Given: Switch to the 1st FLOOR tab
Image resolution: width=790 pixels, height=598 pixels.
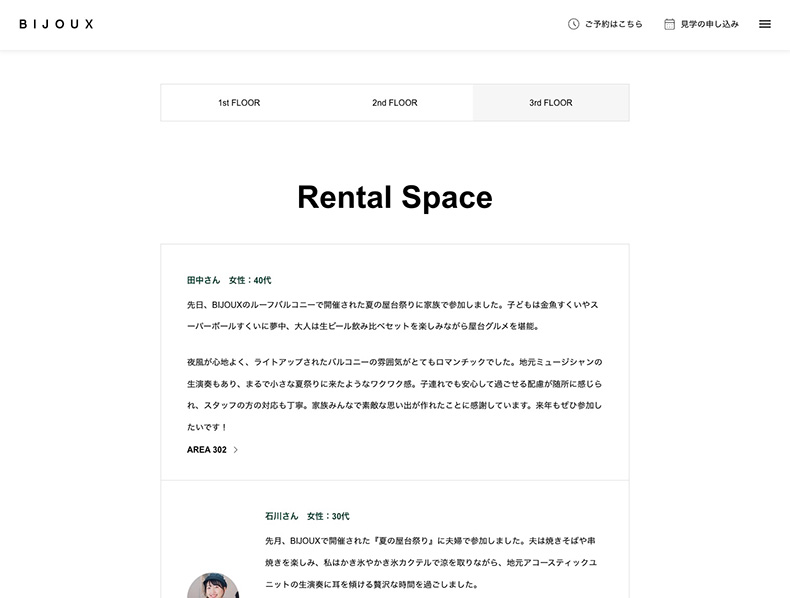Looking at the screenshot, I should [x=239, y=103].
